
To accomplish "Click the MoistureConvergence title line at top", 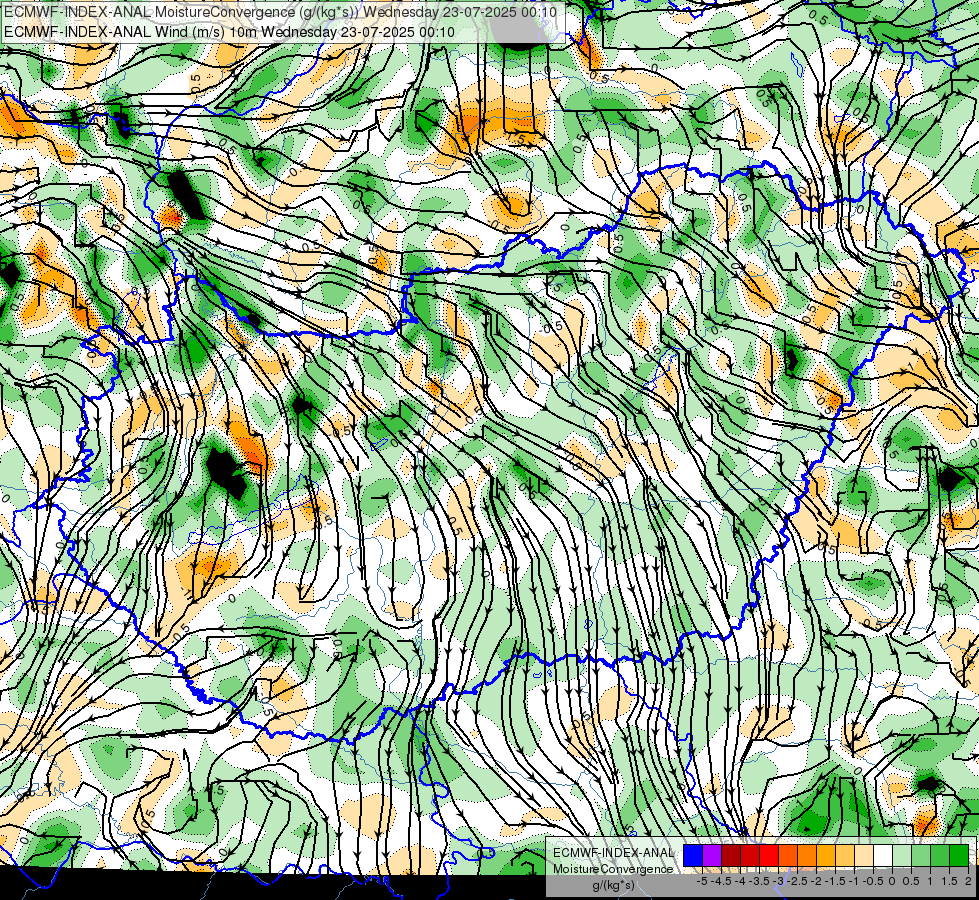I will (280, 11).
